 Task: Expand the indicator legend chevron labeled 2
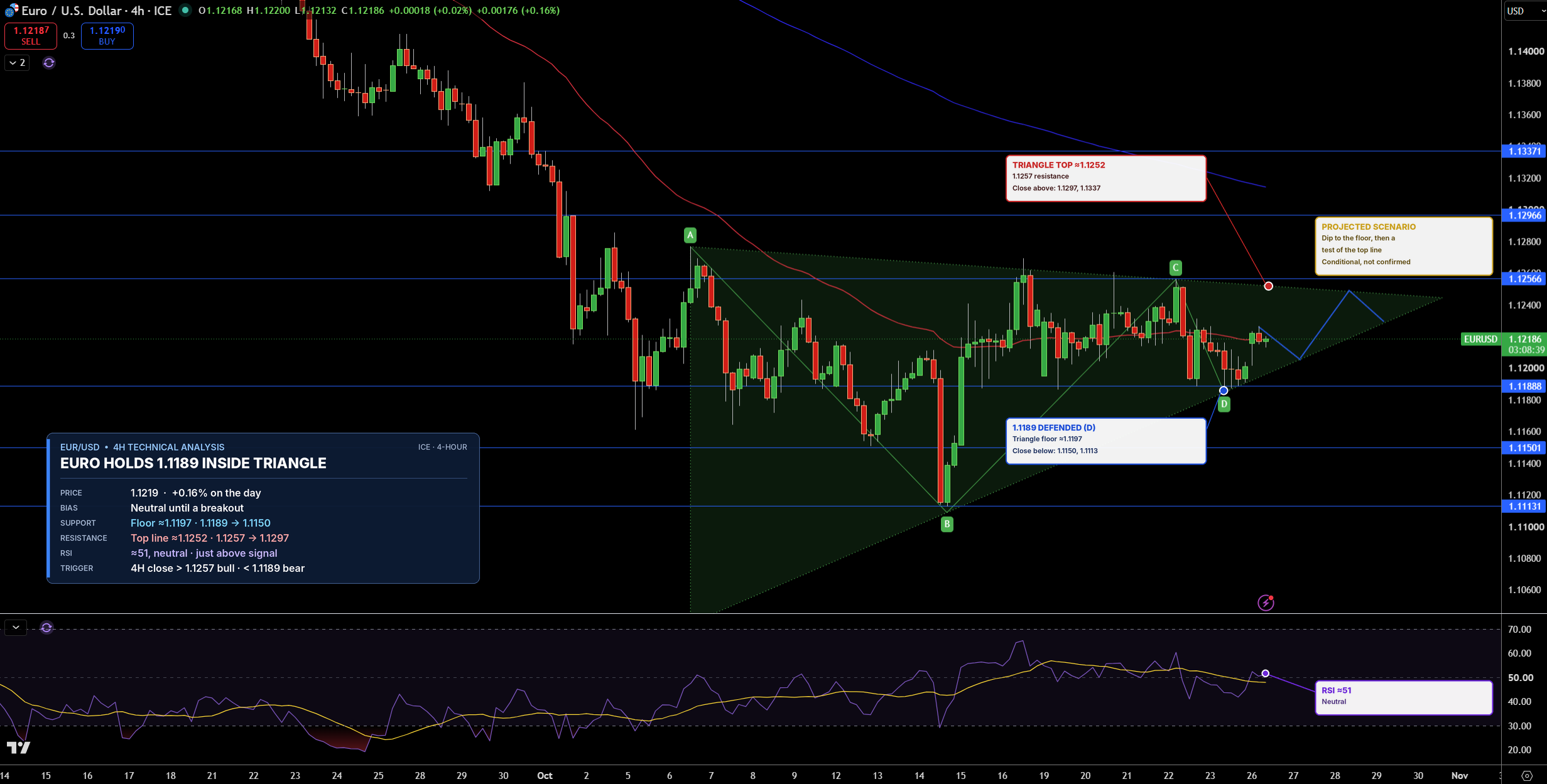click(x=17, y=63)
